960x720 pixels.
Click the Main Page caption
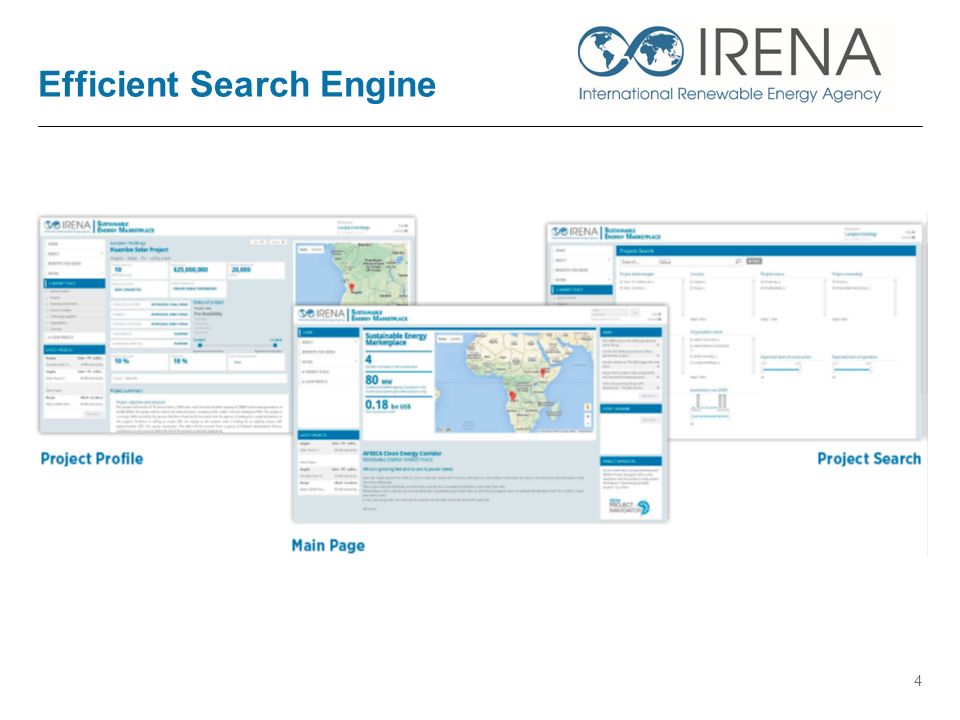click(328, 546)
